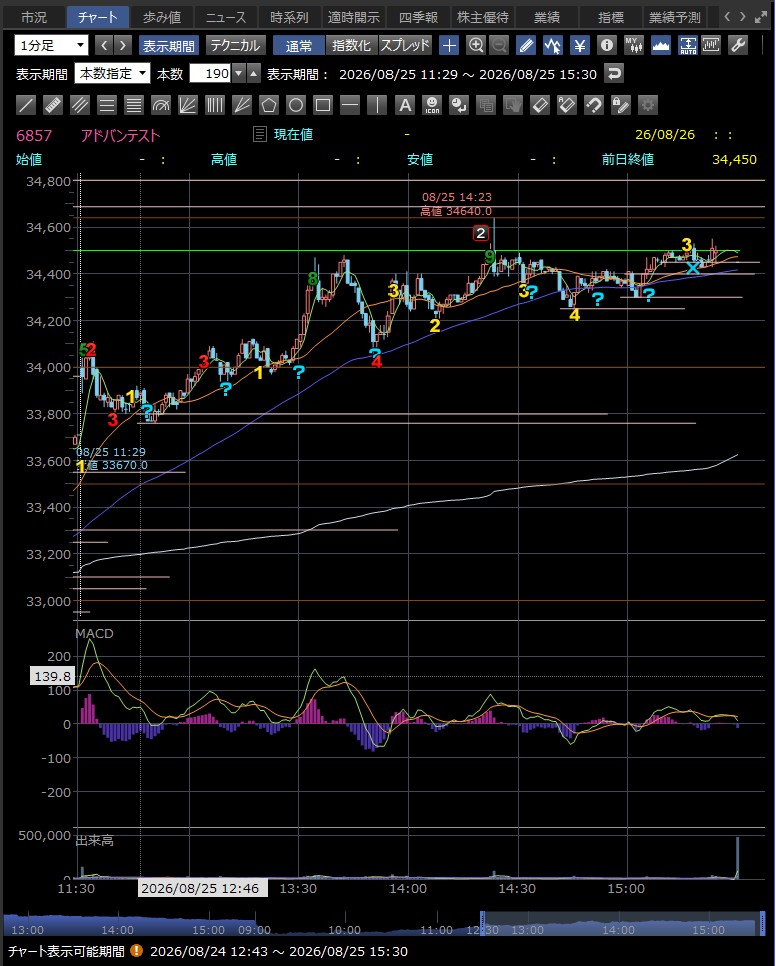Select the parallel channel lines tool
The width and height of the screenshot is (776, 966).
tap(79, 105)
